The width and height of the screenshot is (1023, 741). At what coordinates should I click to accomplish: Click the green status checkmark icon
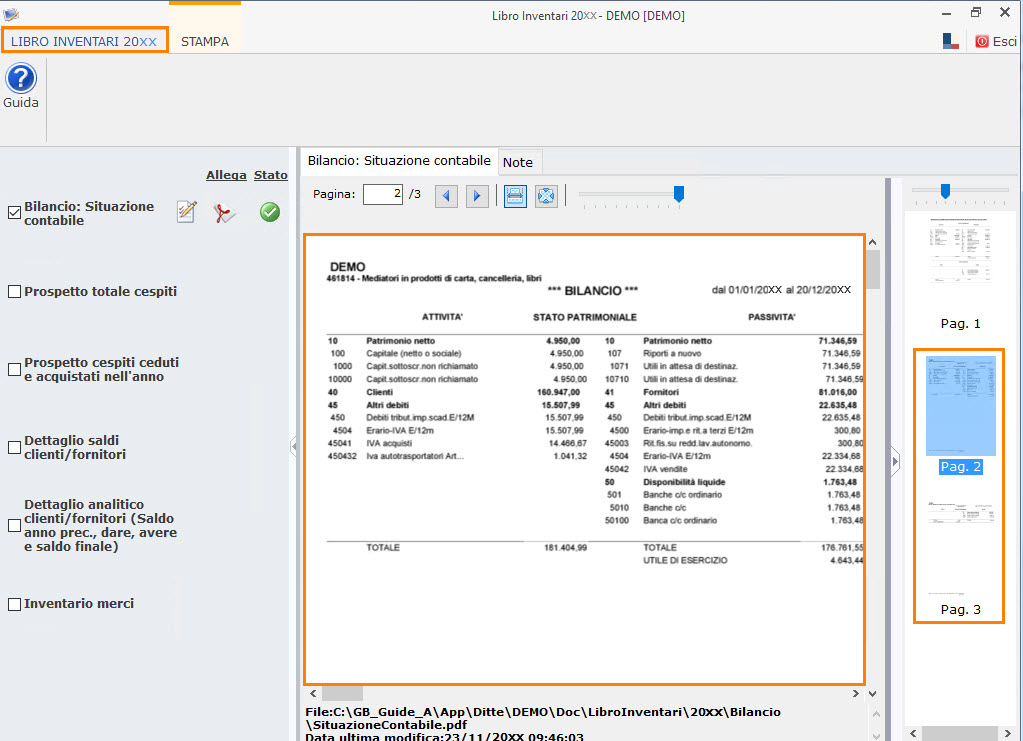[x=269, y=212]
